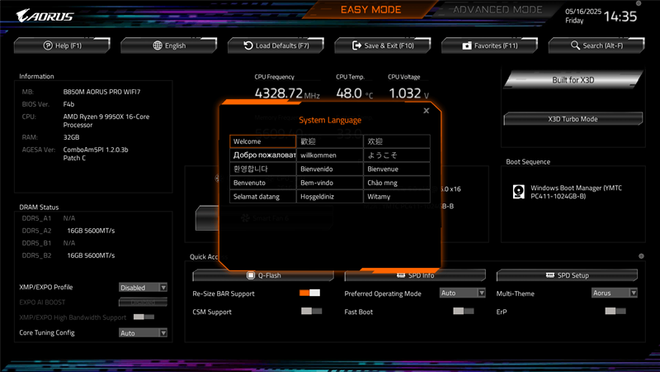
Task: Open the XMP/EXPO Profile dropdown
Action: point(143,287)
